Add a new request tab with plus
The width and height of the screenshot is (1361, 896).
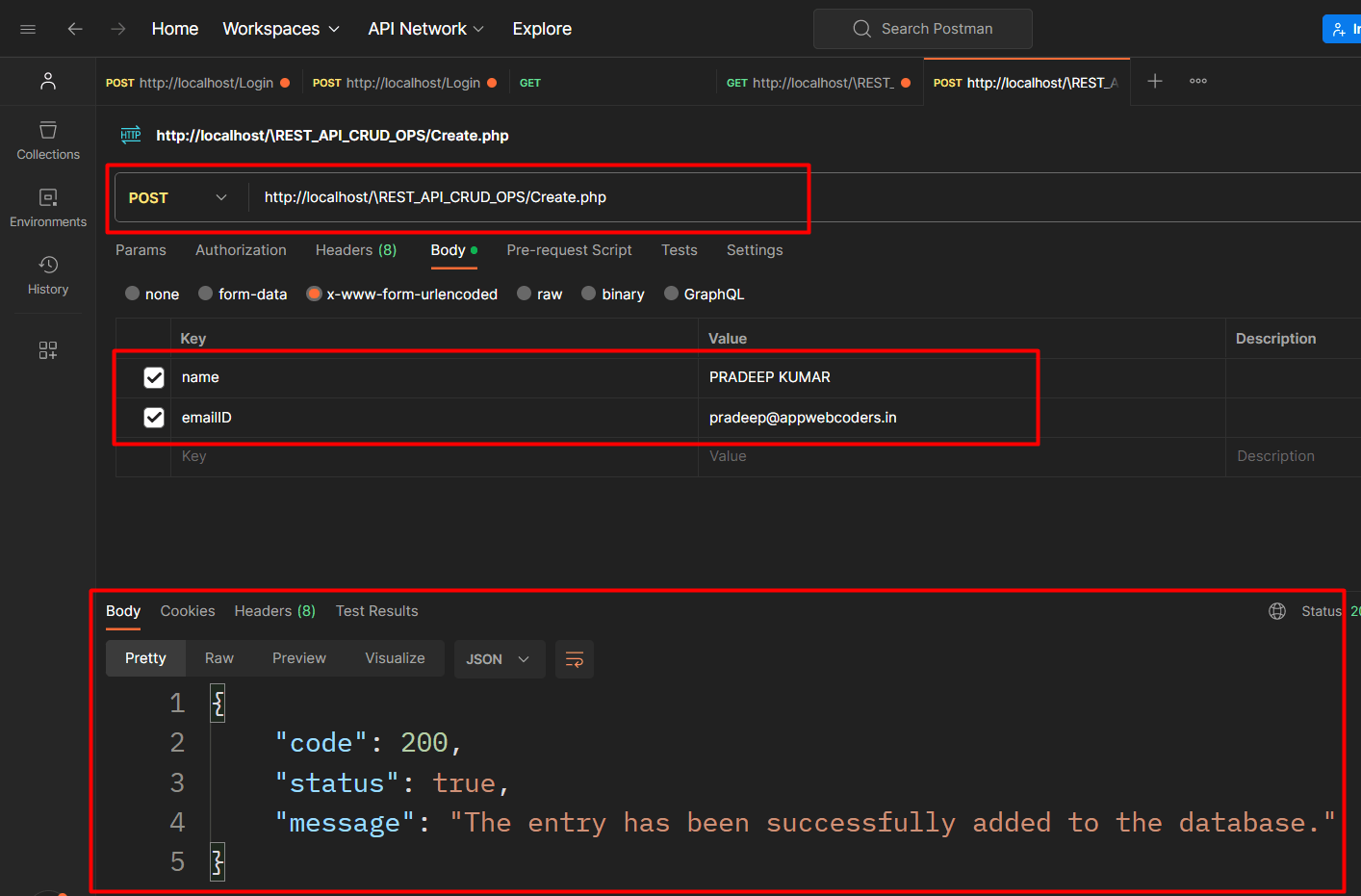[x=1155, y=81]
